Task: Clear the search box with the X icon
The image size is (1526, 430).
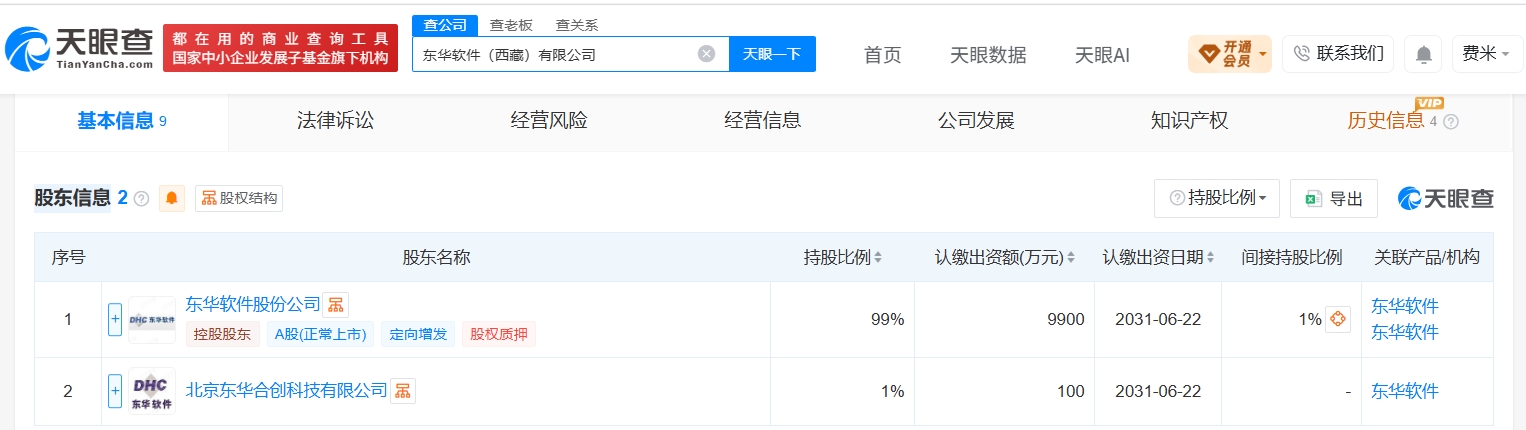Action: [x=706, y=54]
